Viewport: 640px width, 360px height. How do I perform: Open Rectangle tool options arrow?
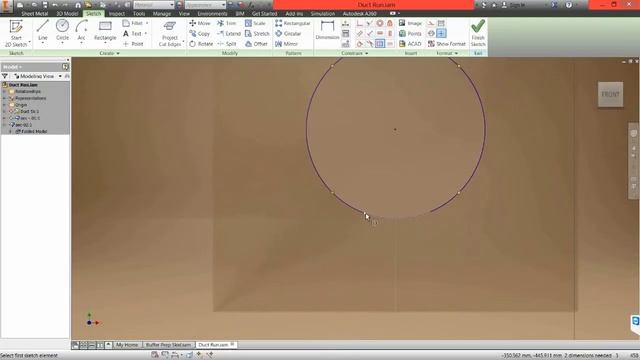pos(105,43)
